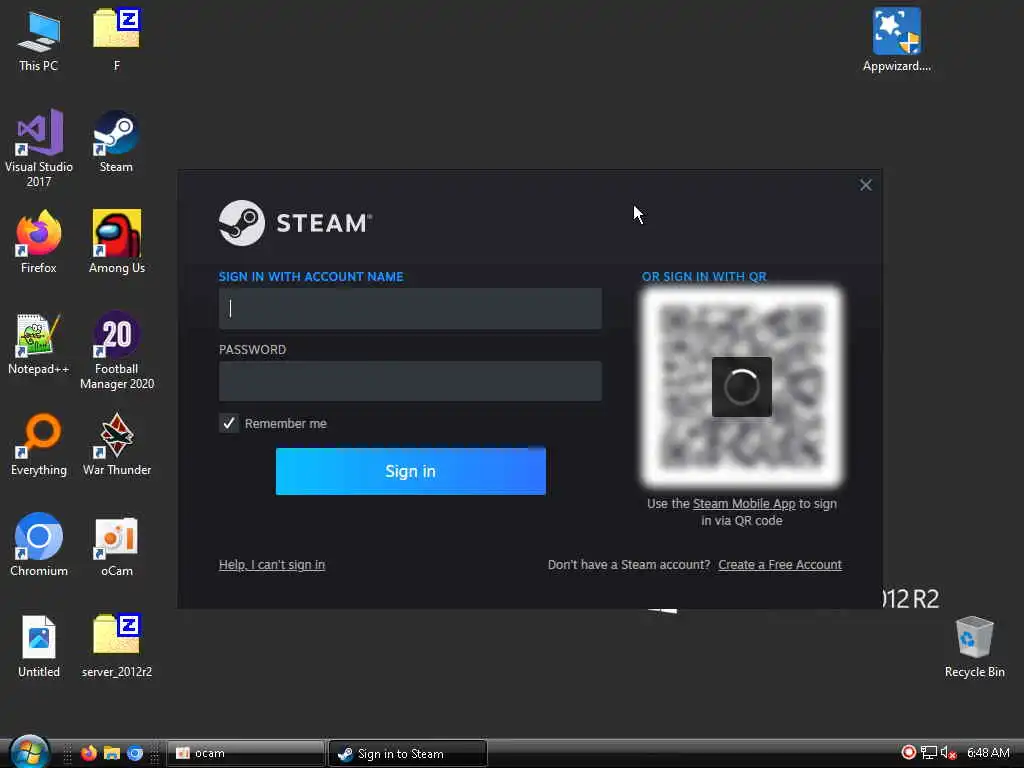Image resolution: width=1024 pixels, height=768 pixels.
Task: Click the muted volume tray icon
Action: [x=949, y=752]
